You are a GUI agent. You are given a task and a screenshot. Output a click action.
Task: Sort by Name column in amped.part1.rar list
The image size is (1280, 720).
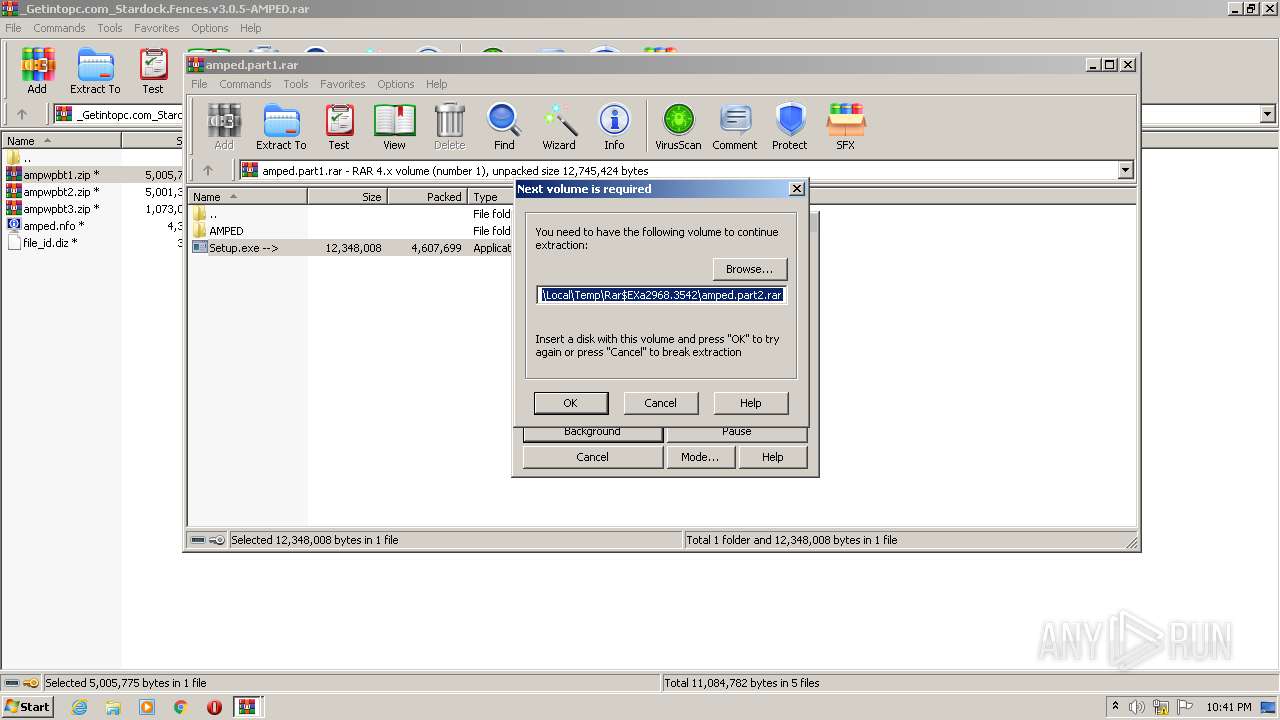click(247, 197)
